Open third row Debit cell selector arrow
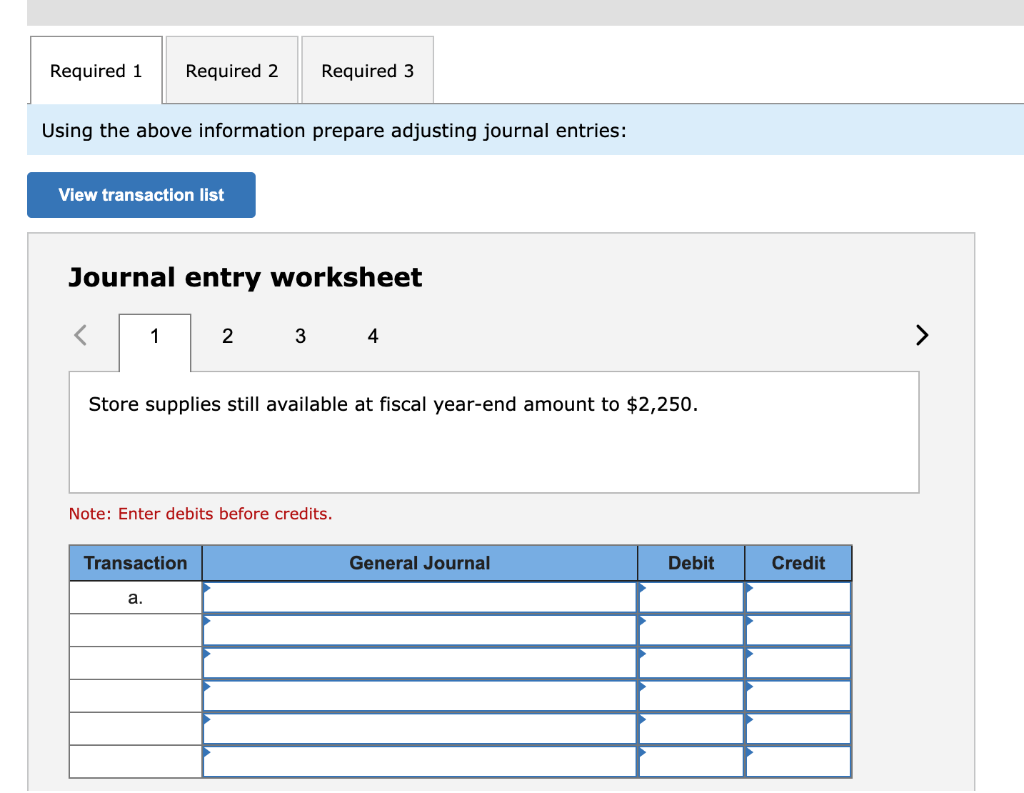The width and height of the screenshot is (1024, 793). click(x=642, y=656)
